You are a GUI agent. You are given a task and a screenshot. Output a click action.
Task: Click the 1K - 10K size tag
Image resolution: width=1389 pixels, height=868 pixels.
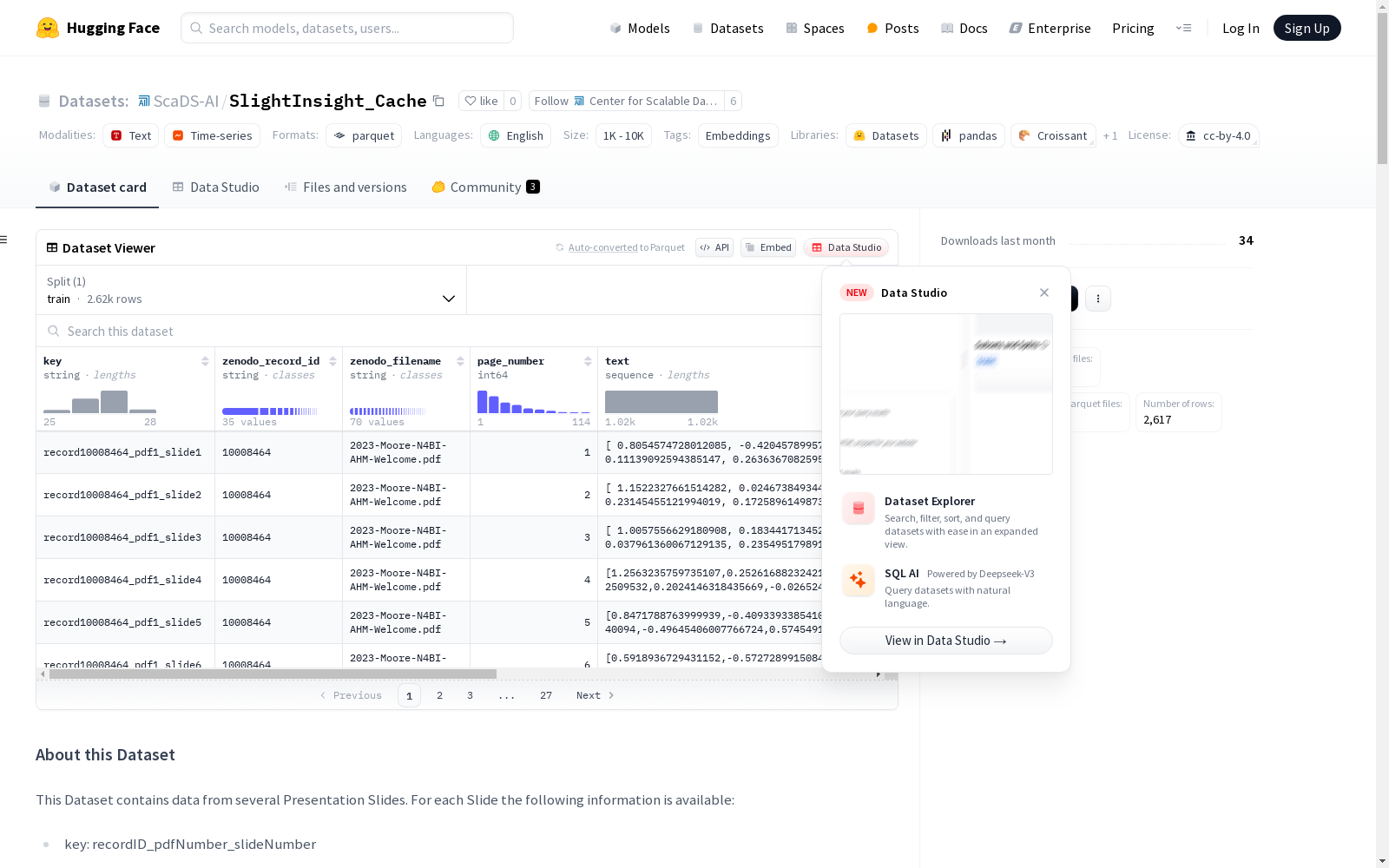(623, 135)
